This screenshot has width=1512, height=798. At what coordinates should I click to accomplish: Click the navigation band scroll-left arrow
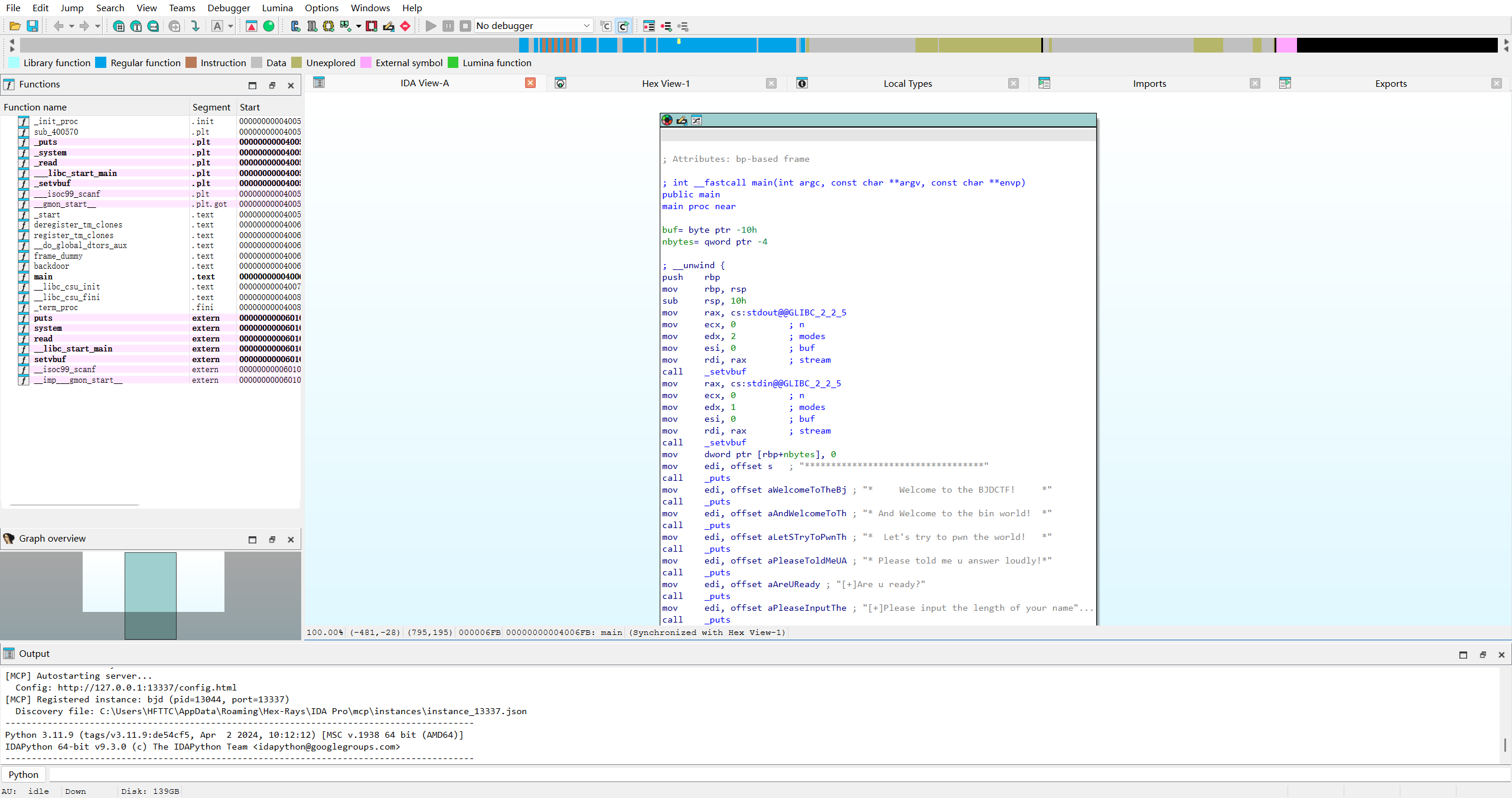(12, 41)
